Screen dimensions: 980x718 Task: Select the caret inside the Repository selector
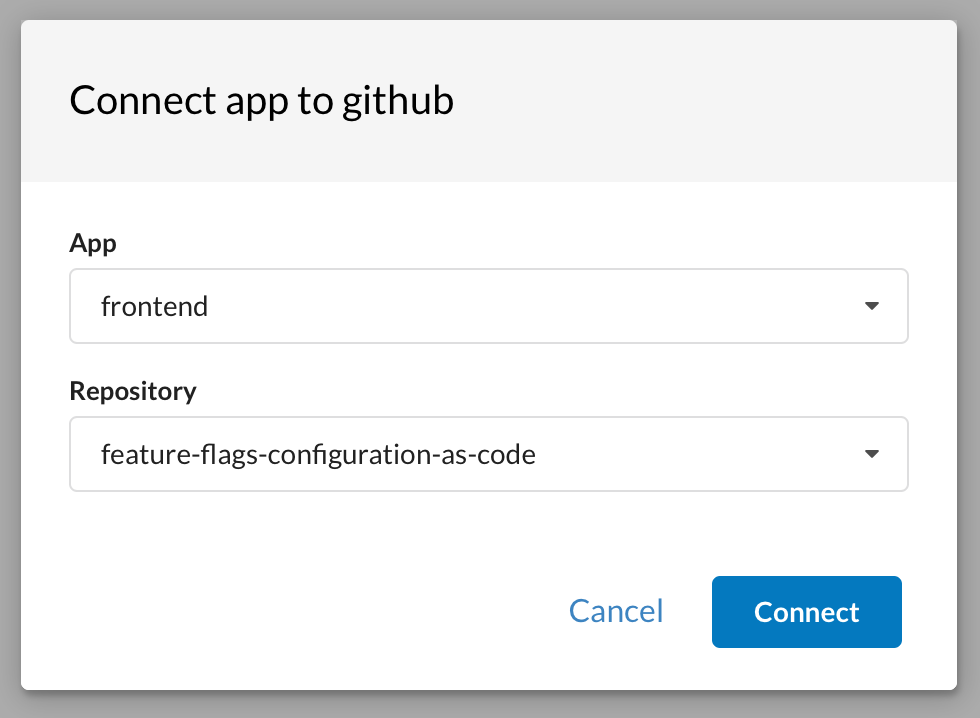point(872,454)
